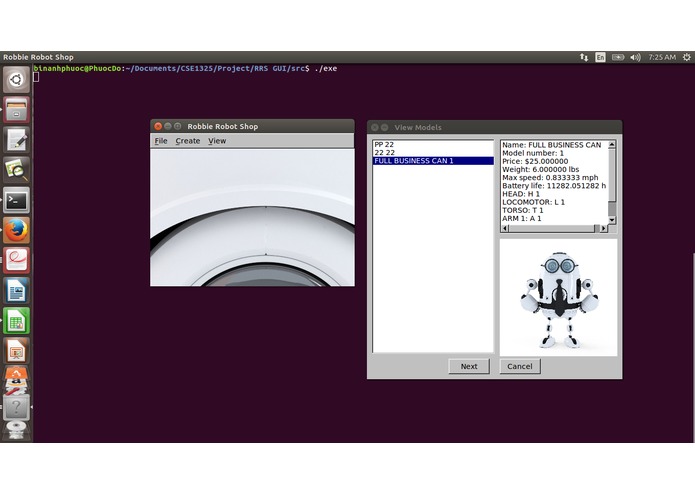The height and width of the screenshot is (494, 695).
Task: Launch Firefox from the dock
Action: click(x=16, y=230)
